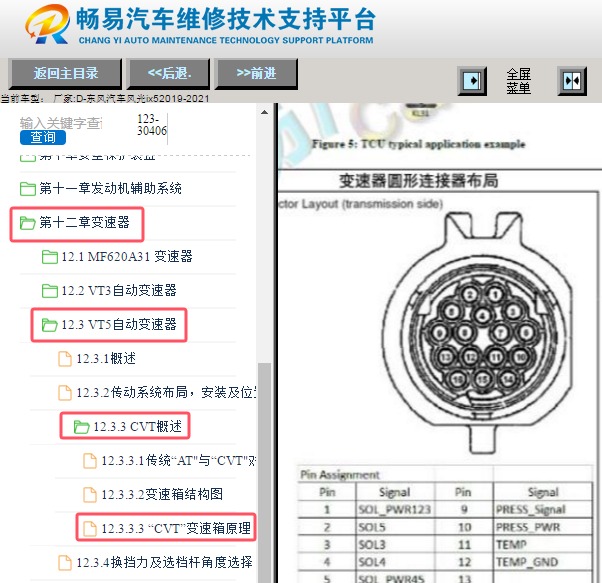The height and width of the screenshot is (583, 602).
Task: Click the SOL4 signal cell
Action: pyautogui.click(x=395, y=562)
